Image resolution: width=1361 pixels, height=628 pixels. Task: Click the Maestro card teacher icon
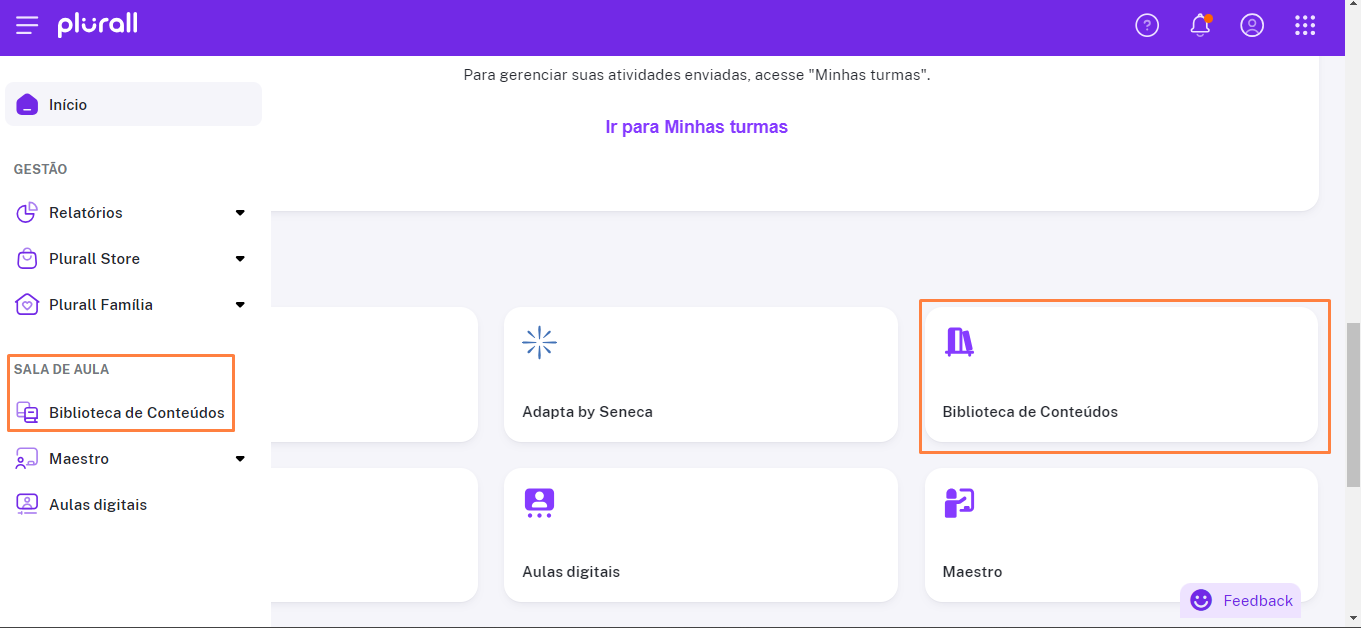pyautogui.click(x=959, y=503)
